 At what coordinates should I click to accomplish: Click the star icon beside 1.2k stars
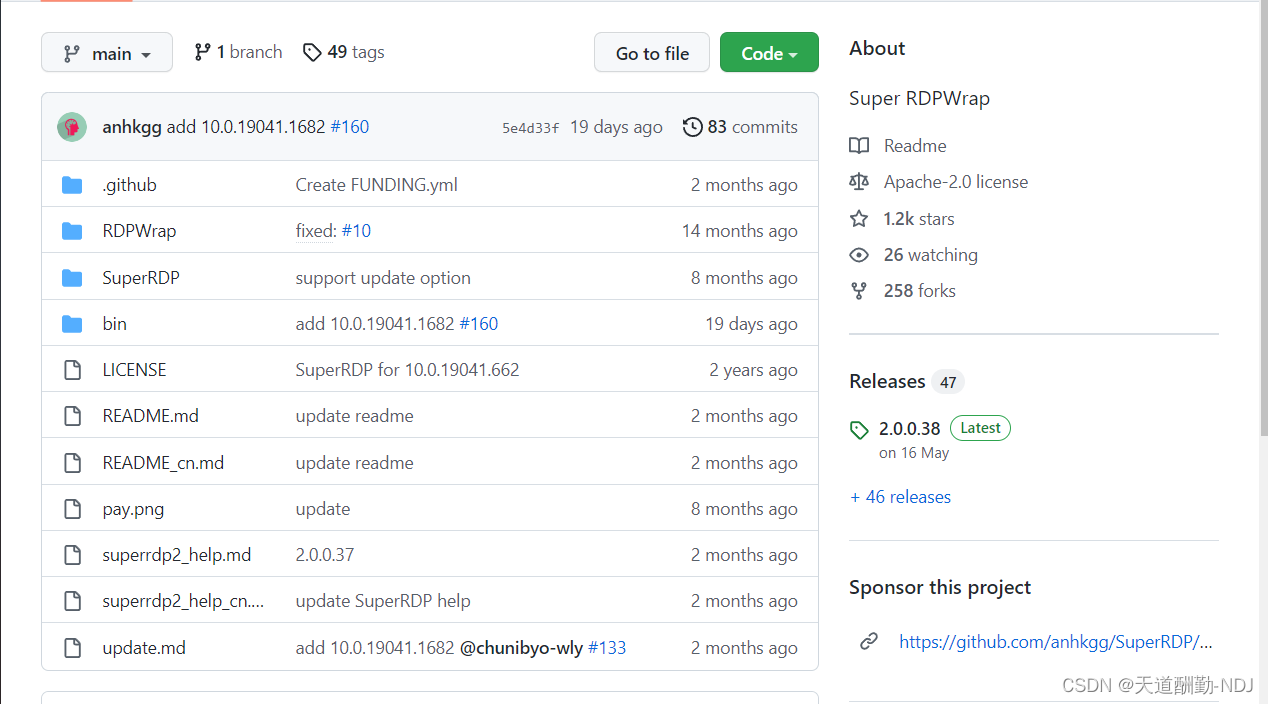click(x=859, y=219)
